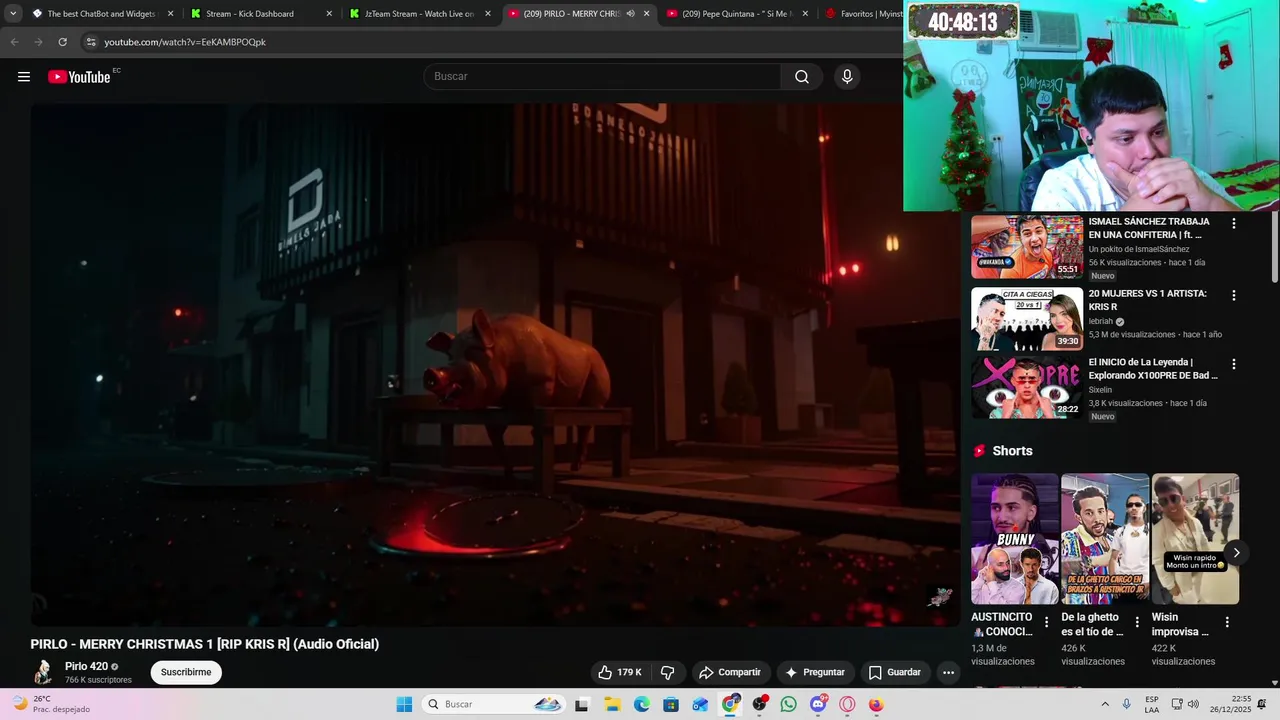The width and height of the screenshot is (1280, 720).
Task: Play the AUSTINCITO Bunny short thumbnail
Action: click(x=1014, y=539)
